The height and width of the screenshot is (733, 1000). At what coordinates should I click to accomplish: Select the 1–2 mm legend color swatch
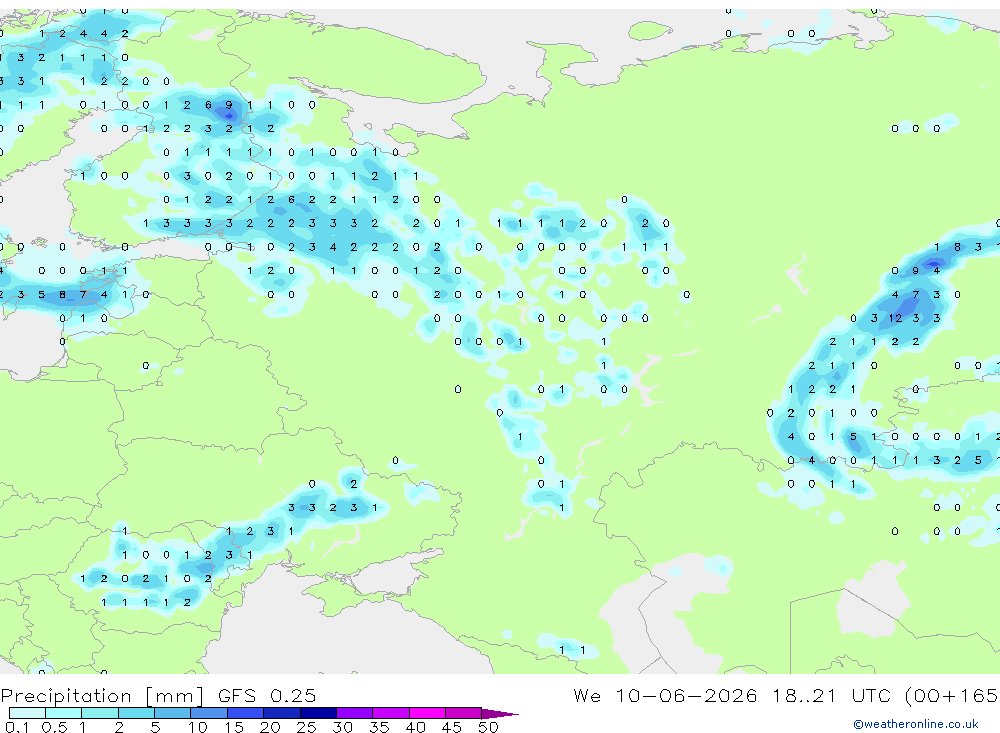99,713
